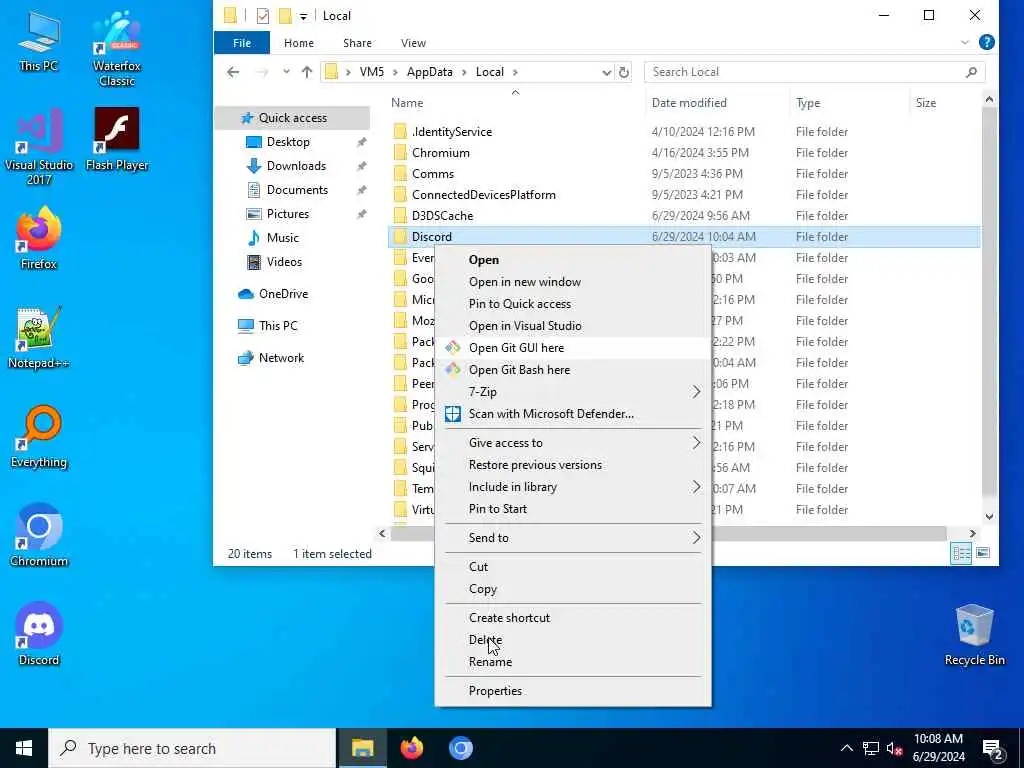Launch Waterfox Classic from the desktop
Image resolution: width=1024 pixels, height=768 pixels.
pyautogui.click(x=117, y=48)
